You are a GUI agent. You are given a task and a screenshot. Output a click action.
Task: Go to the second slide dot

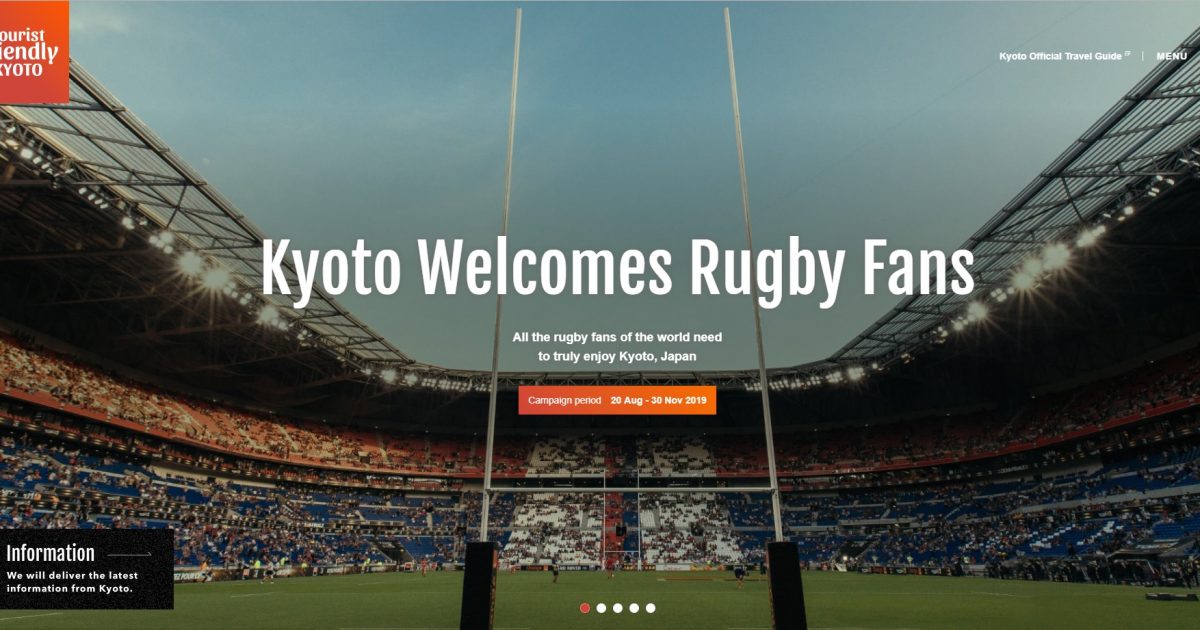click(x=601, y=608)
